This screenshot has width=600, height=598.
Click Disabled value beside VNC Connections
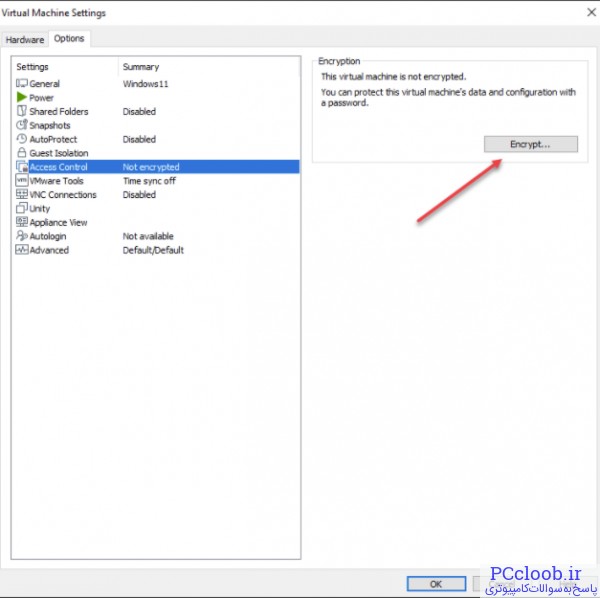point(139,194)
